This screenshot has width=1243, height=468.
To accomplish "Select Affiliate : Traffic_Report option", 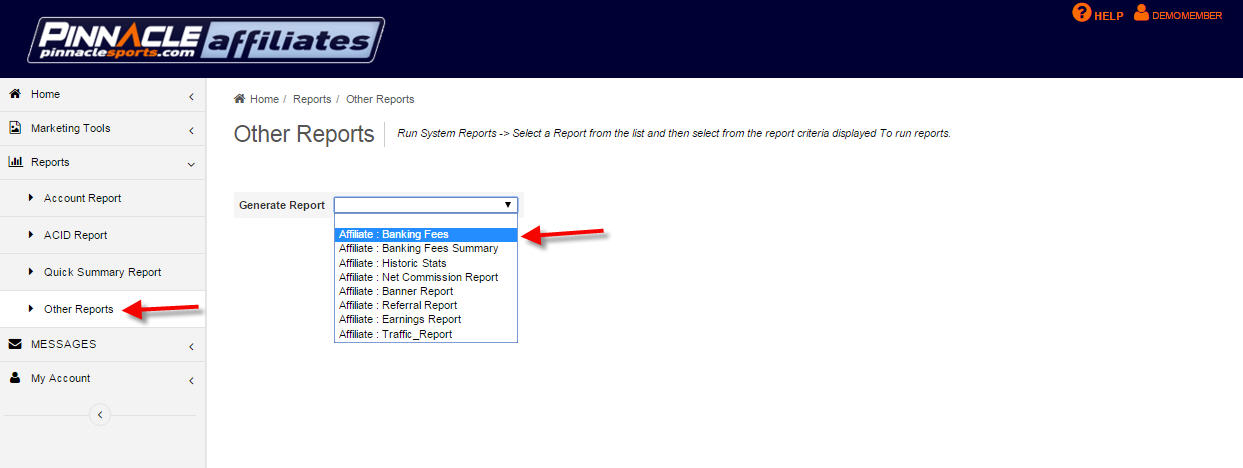I will [426, 334].
